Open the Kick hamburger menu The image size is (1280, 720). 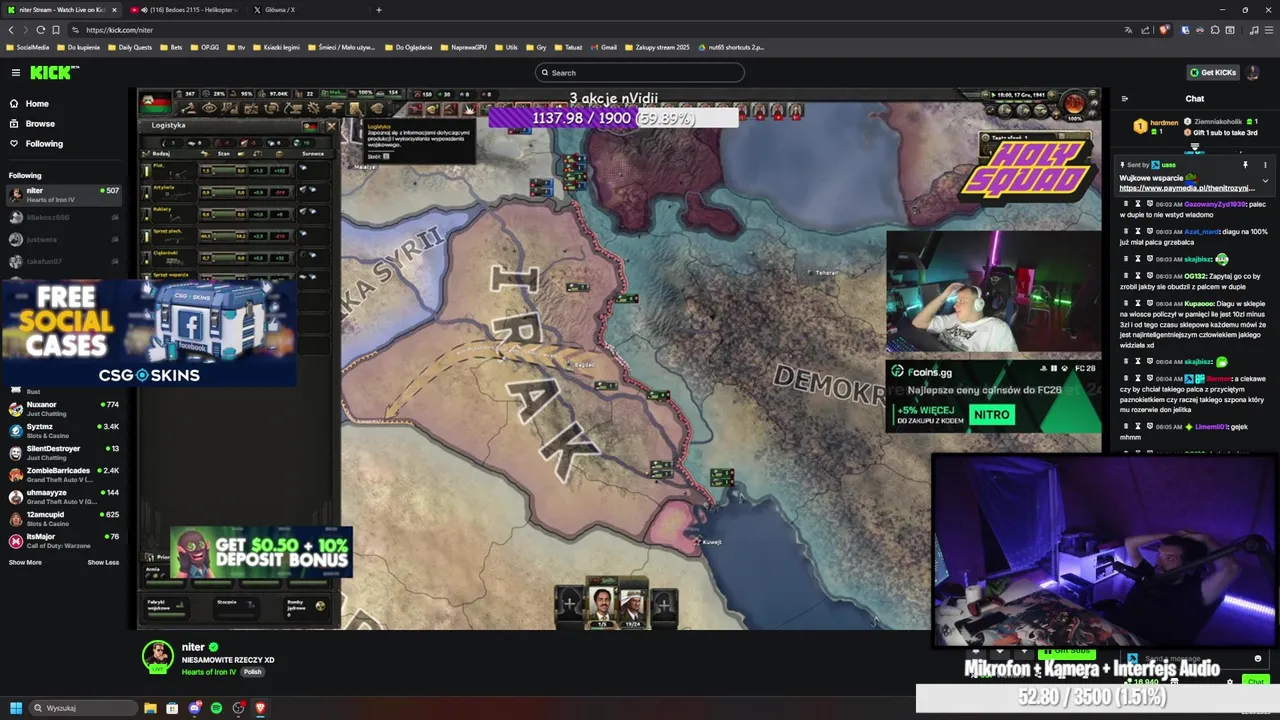point(16,72)
